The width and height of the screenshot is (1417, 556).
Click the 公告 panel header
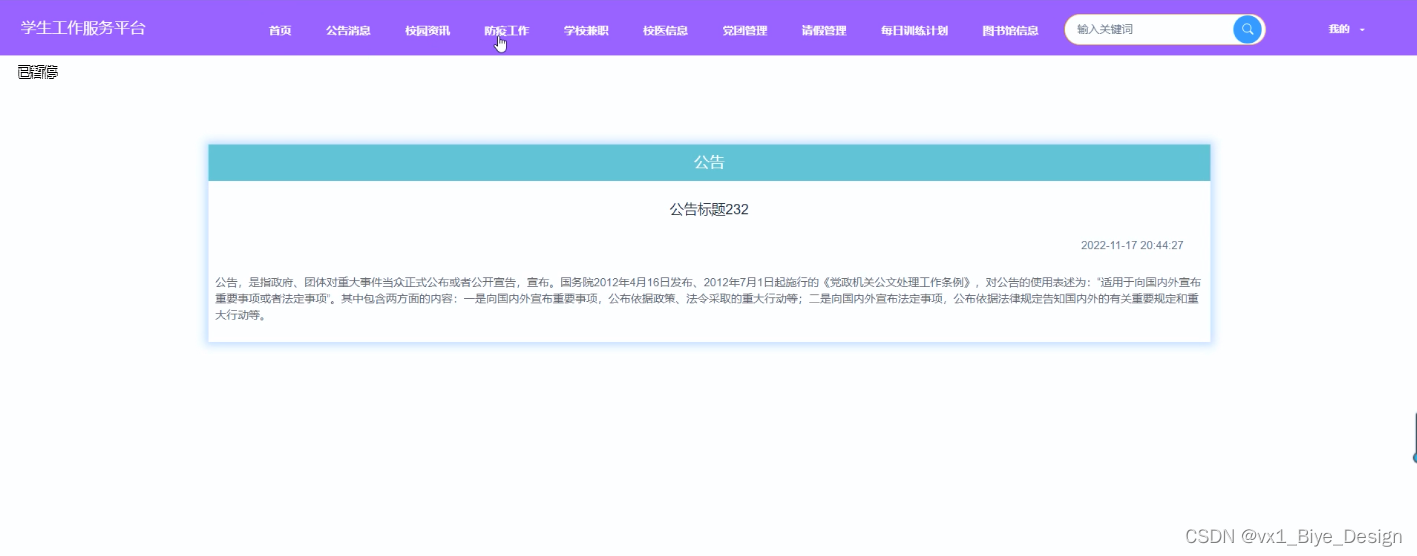(709, 162)
